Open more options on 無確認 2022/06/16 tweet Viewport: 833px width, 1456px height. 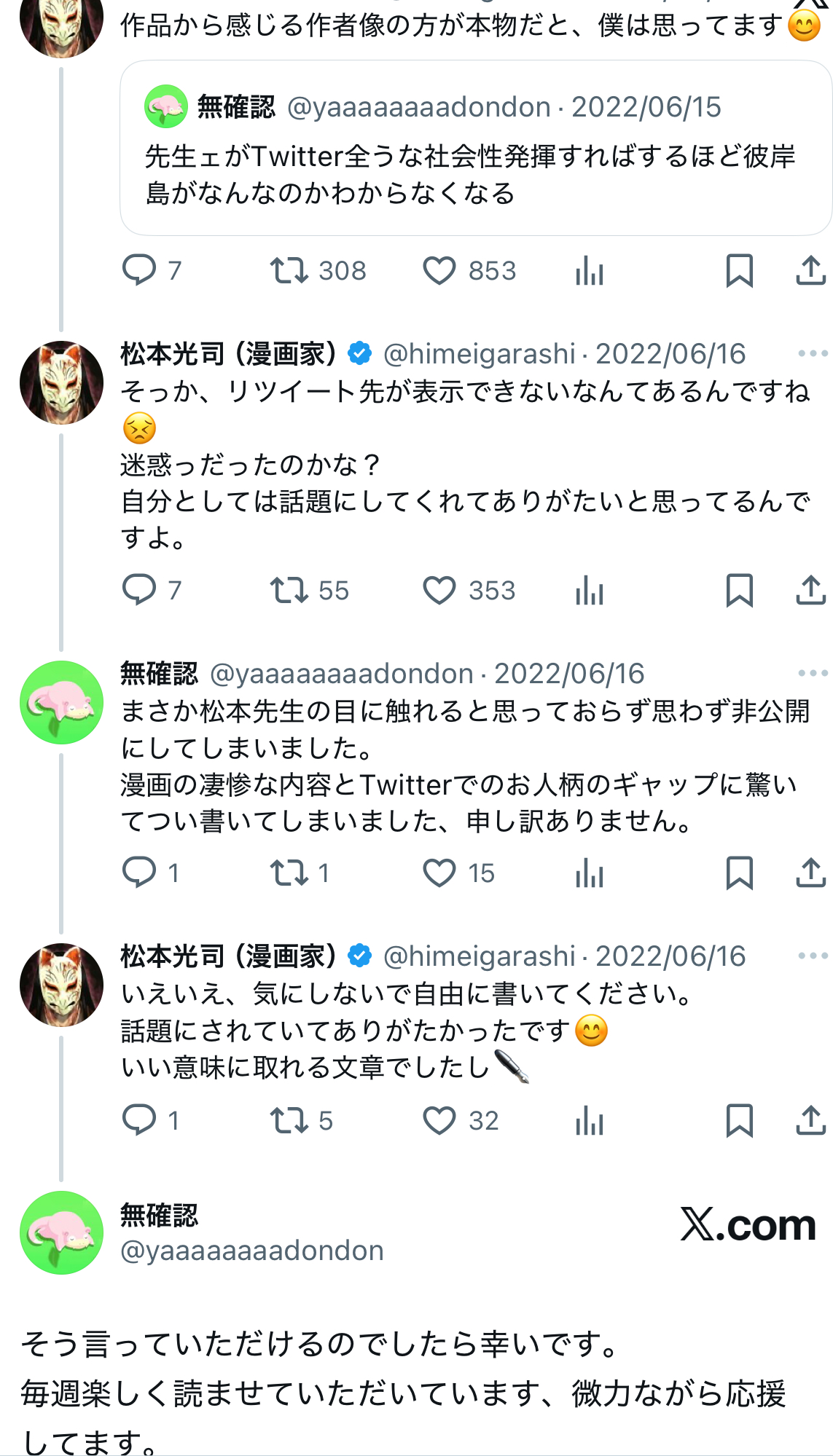coord(813,673)
